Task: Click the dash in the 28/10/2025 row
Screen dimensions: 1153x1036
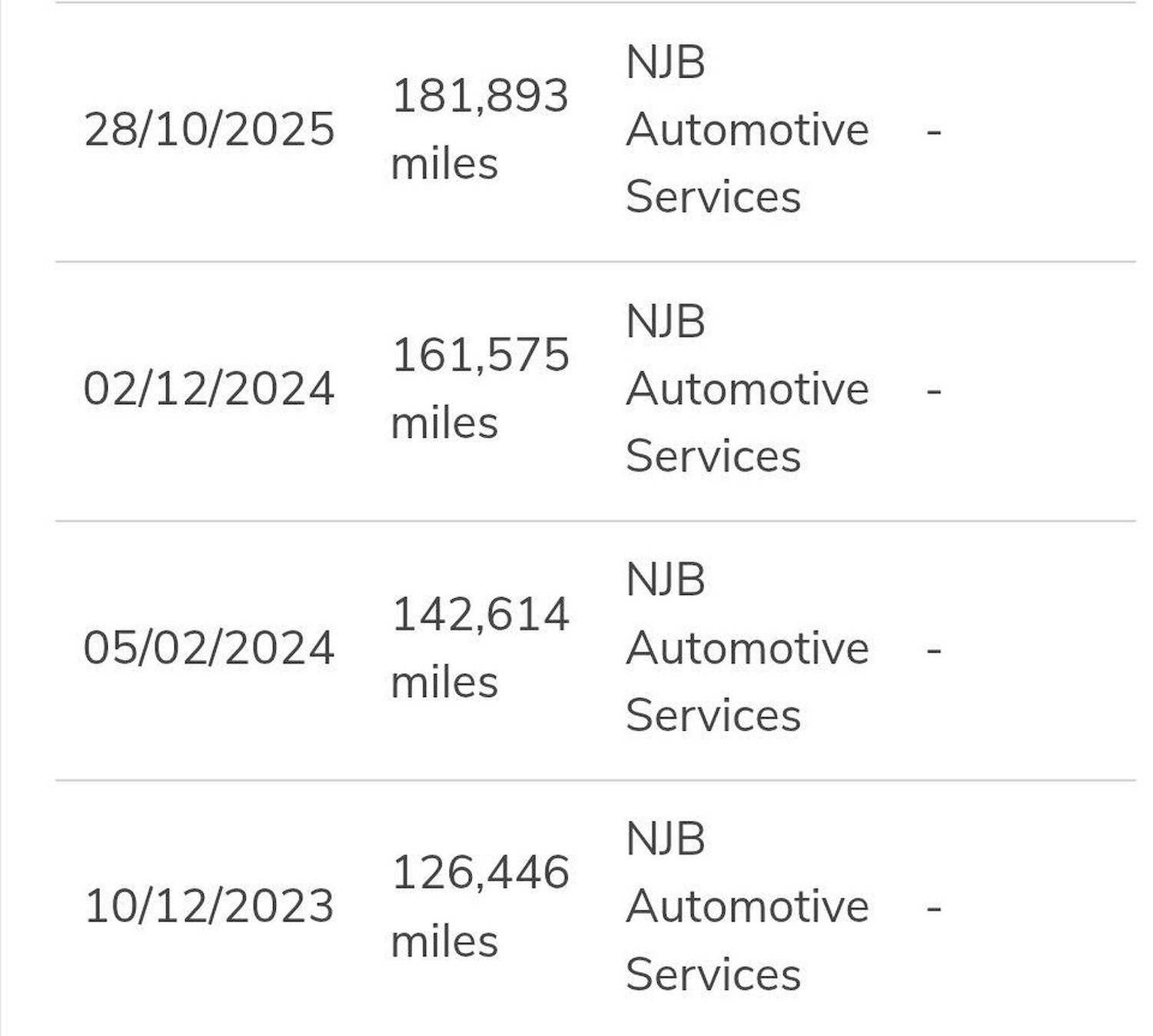Action: tap(934, 132)
